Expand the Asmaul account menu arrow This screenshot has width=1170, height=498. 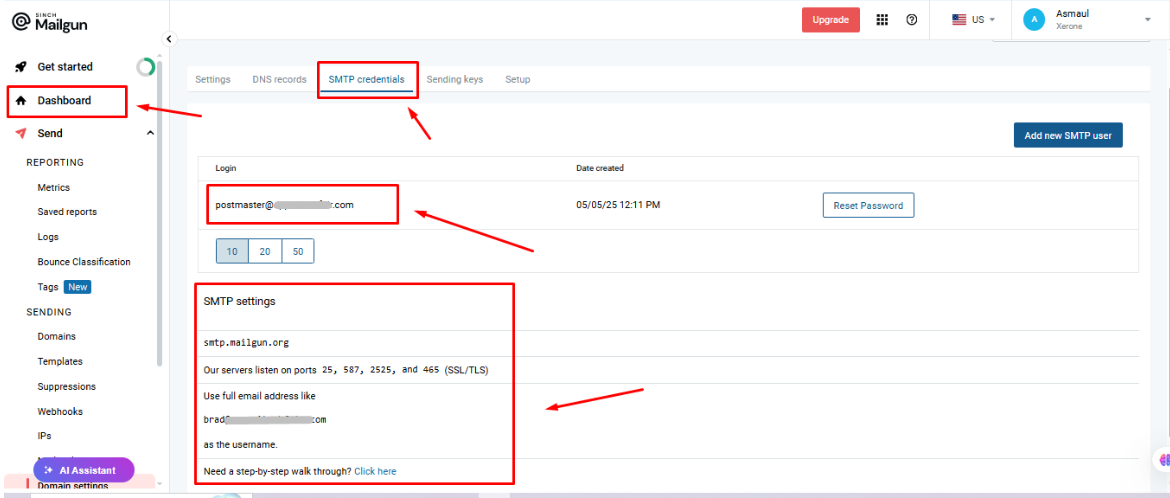tap(1148, 20)
